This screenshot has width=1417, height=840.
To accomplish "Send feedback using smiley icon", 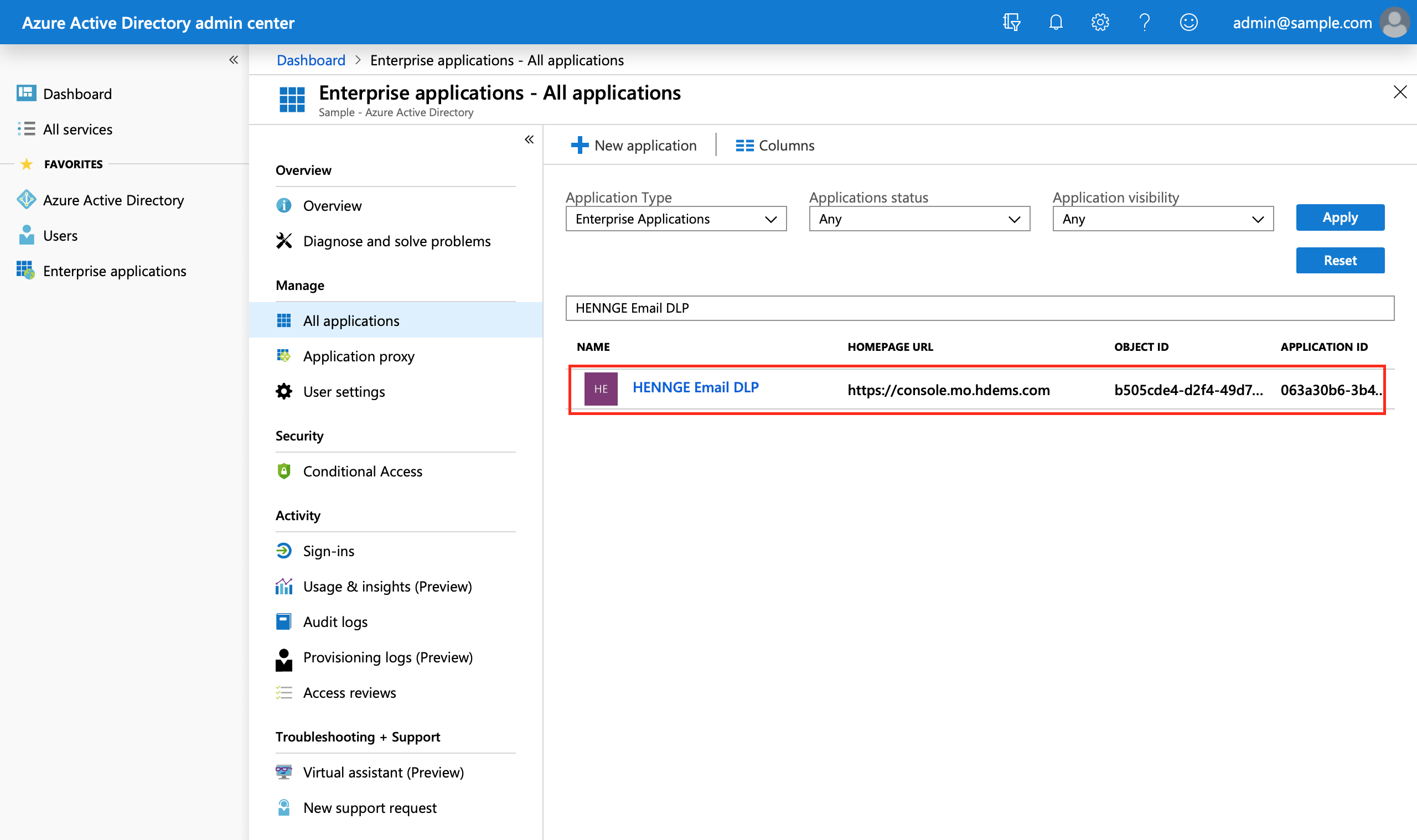I will [1188, 23].
